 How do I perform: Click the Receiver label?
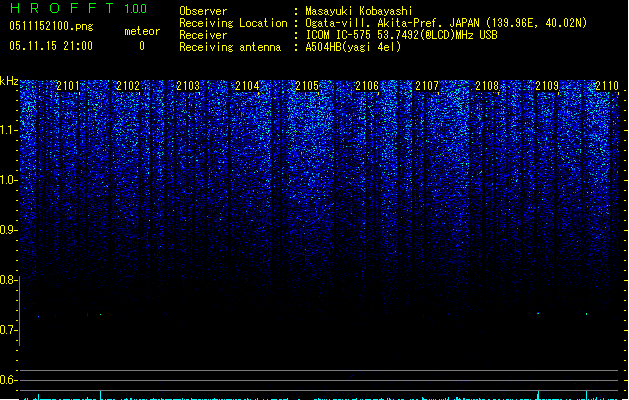tap(203, 35)
